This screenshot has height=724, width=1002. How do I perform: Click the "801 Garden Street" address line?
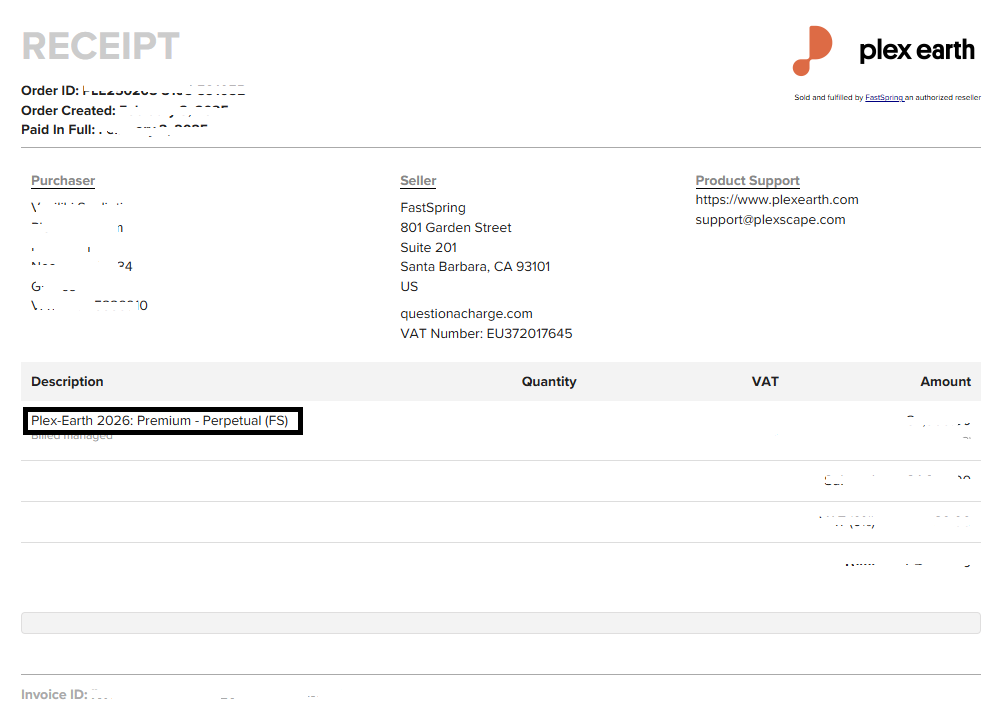(456, 227)
